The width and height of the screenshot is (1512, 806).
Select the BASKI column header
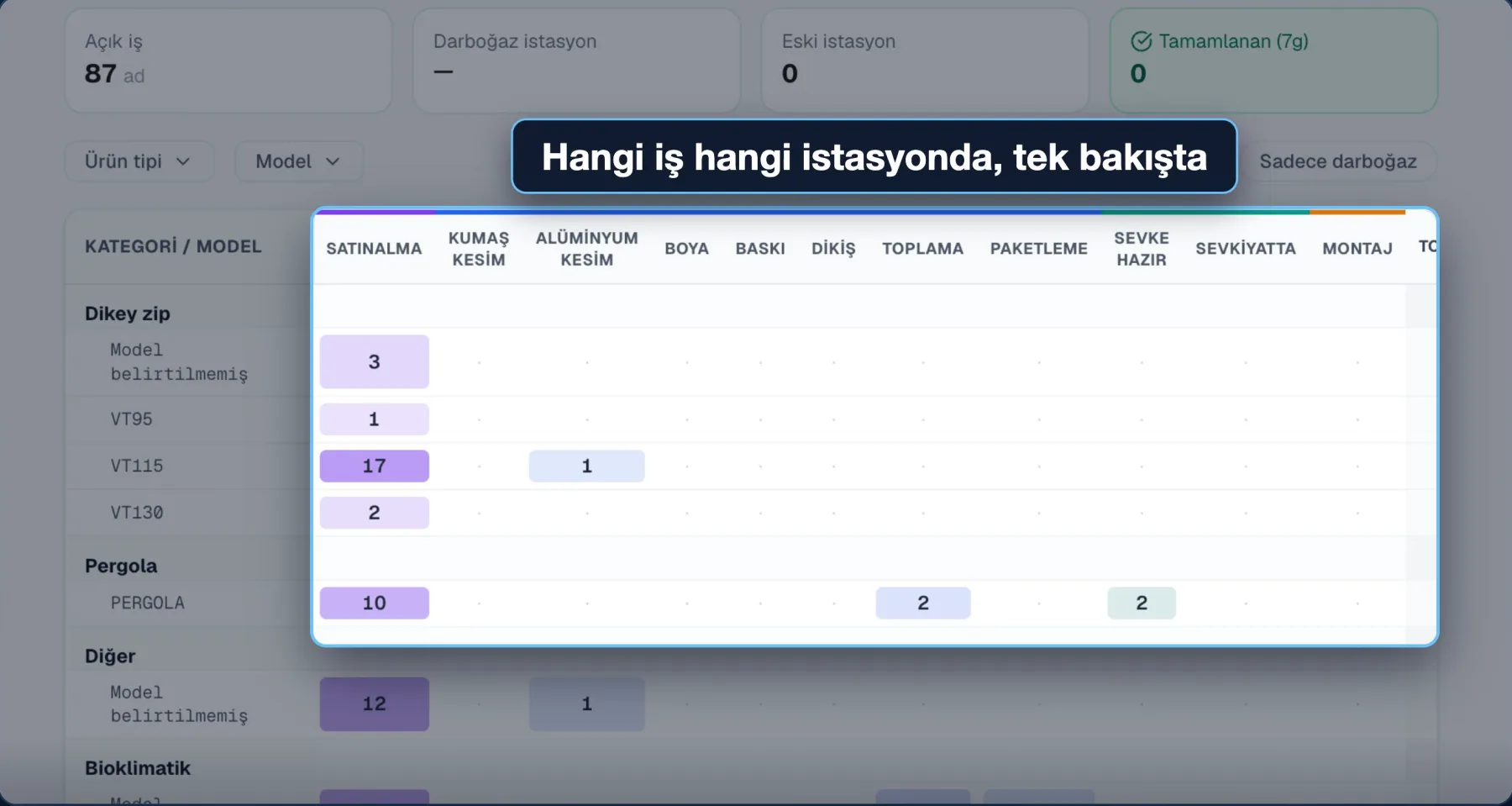tap(760, 249)
